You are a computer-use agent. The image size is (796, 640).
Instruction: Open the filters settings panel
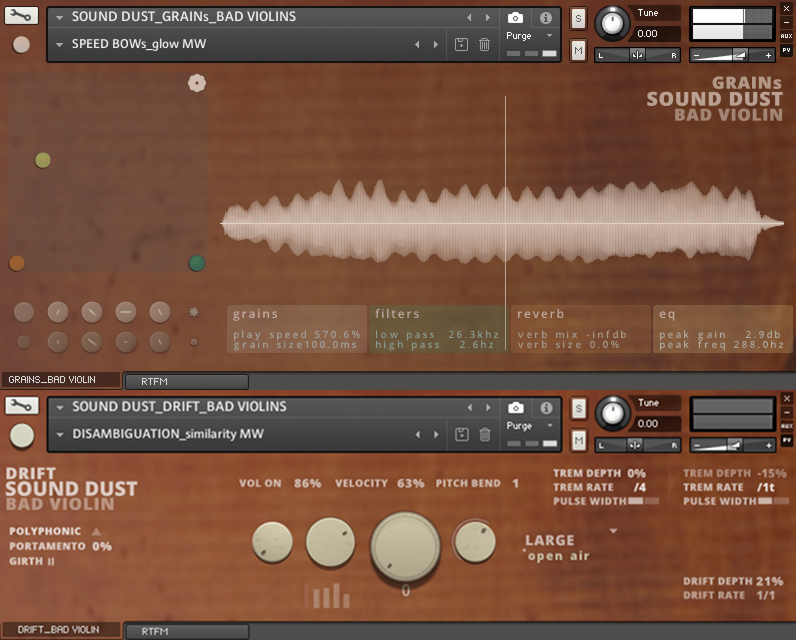[438, 329]
